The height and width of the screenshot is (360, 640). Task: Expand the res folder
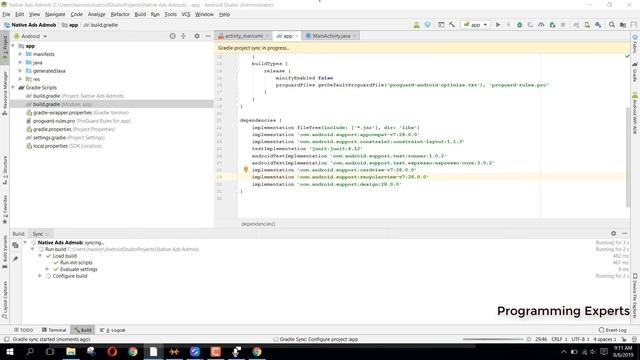pyautogui.click(x=20, y=79)
